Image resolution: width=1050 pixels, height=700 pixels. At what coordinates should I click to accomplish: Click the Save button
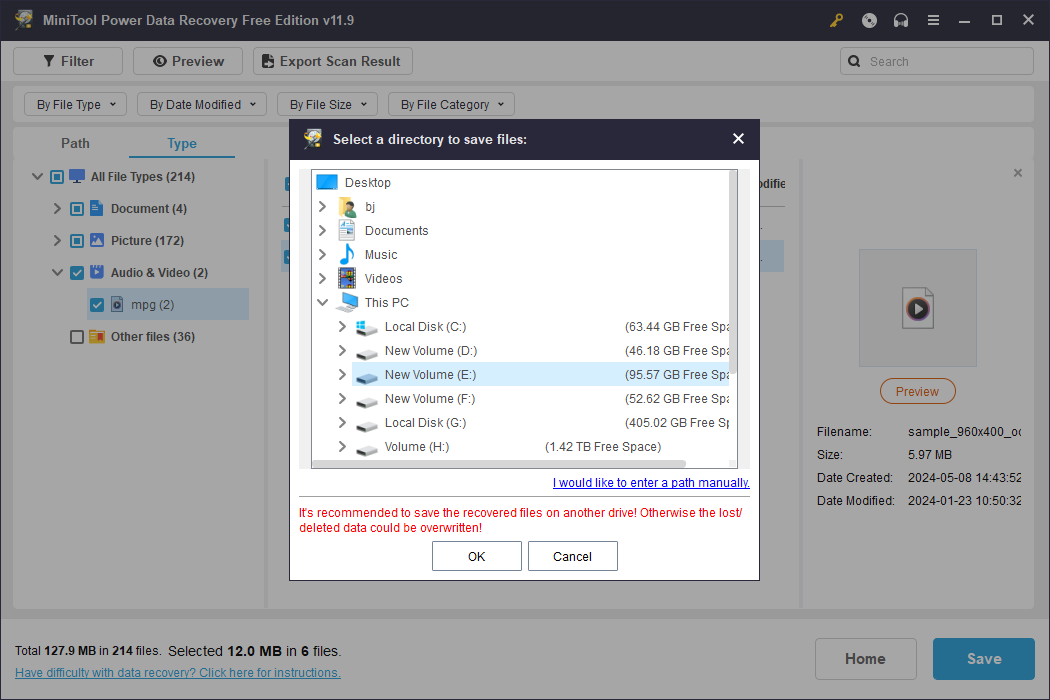pyautogui.click(x=984, y=659)
